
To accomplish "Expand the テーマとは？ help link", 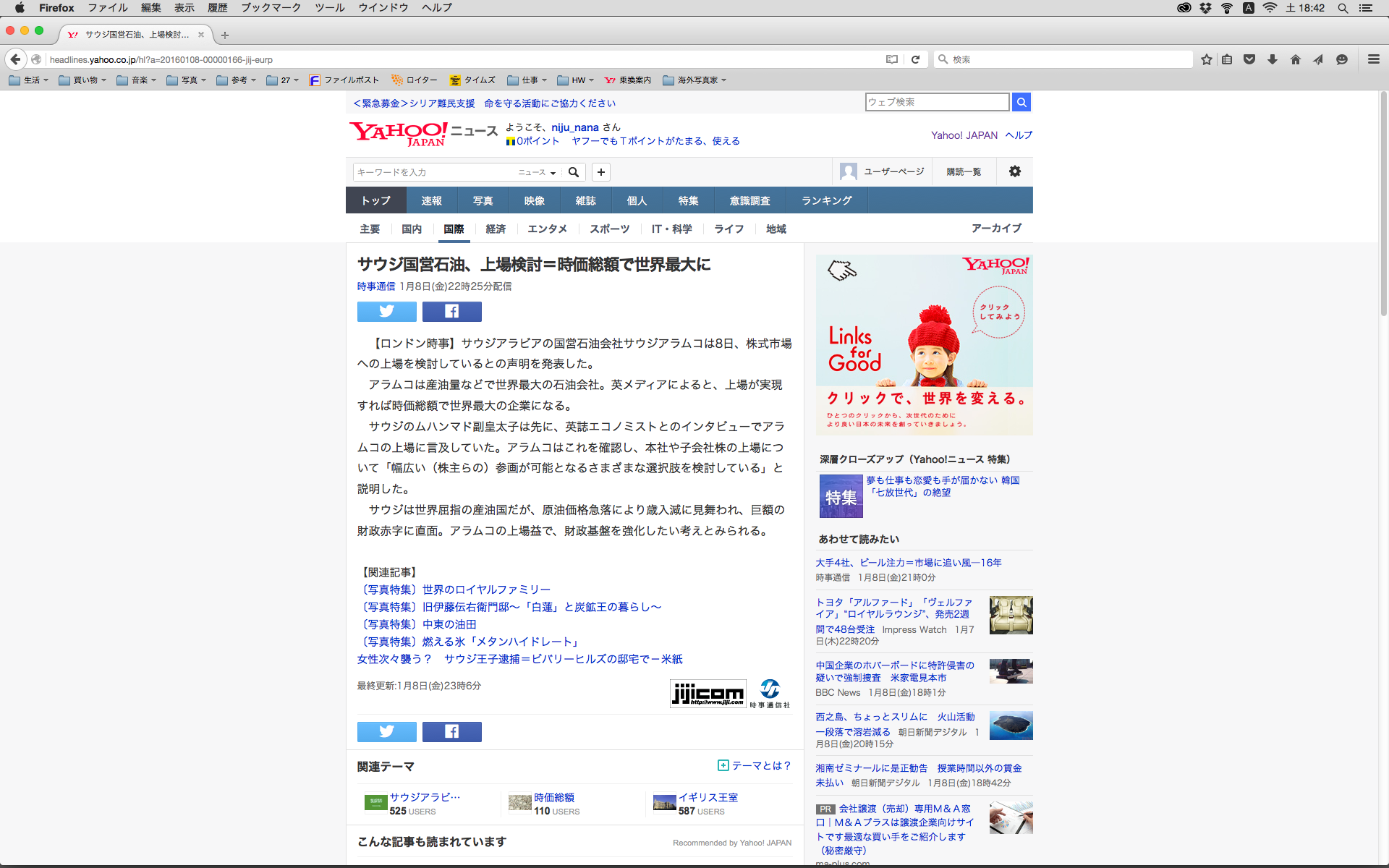I will tap(755, 765).
